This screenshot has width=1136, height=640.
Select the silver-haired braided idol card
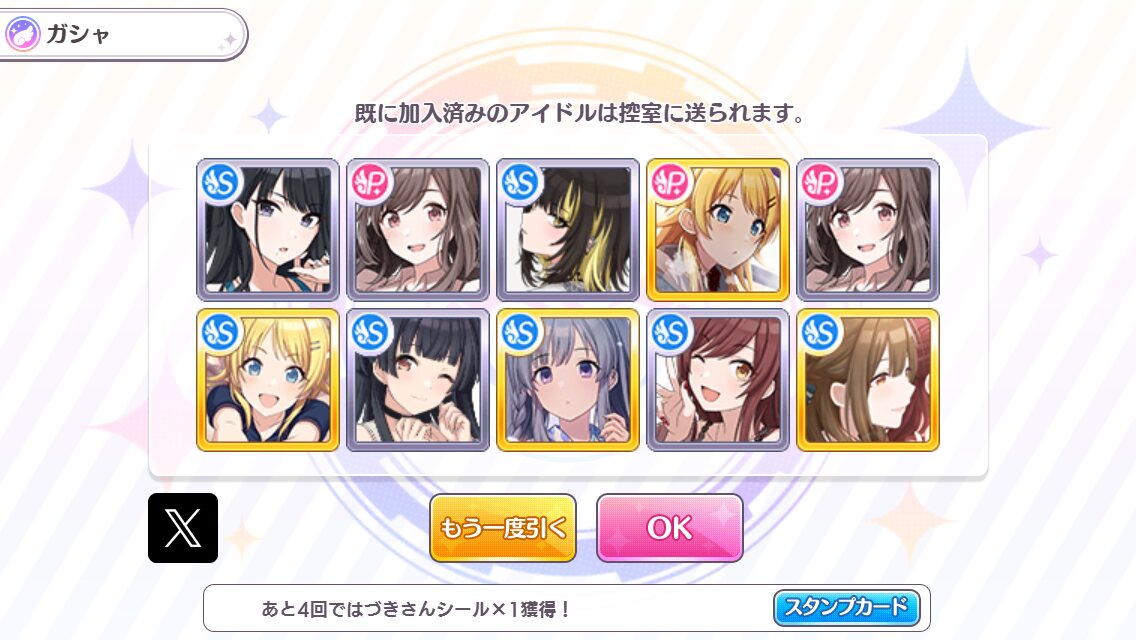pyautogui.click(x=568, y=380)
